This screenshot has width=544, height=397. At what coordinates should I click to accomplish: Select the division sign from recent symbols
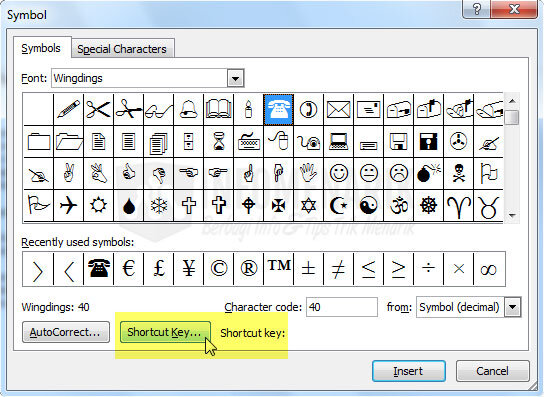tap(428, 269)
